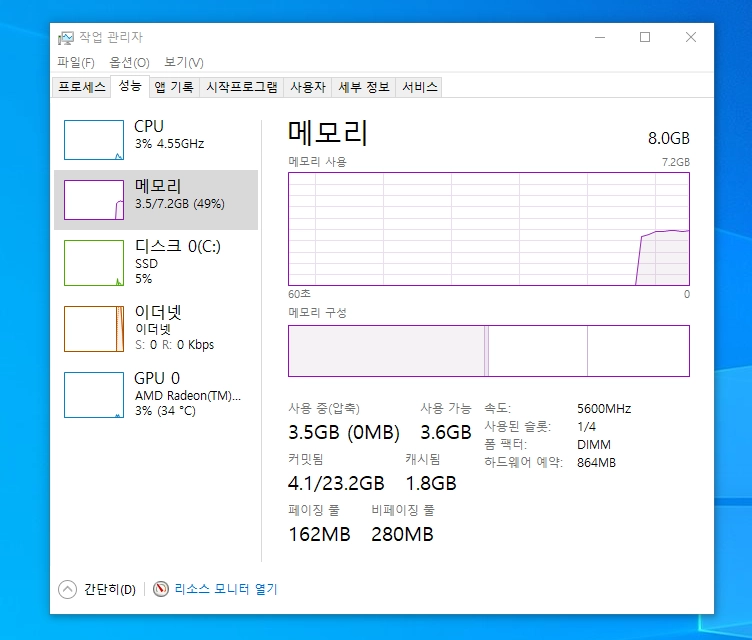The image size is (752, 640).
Task: Switch to the 서비스 tab
Action: pyautogui.click(x=420, y=87)
